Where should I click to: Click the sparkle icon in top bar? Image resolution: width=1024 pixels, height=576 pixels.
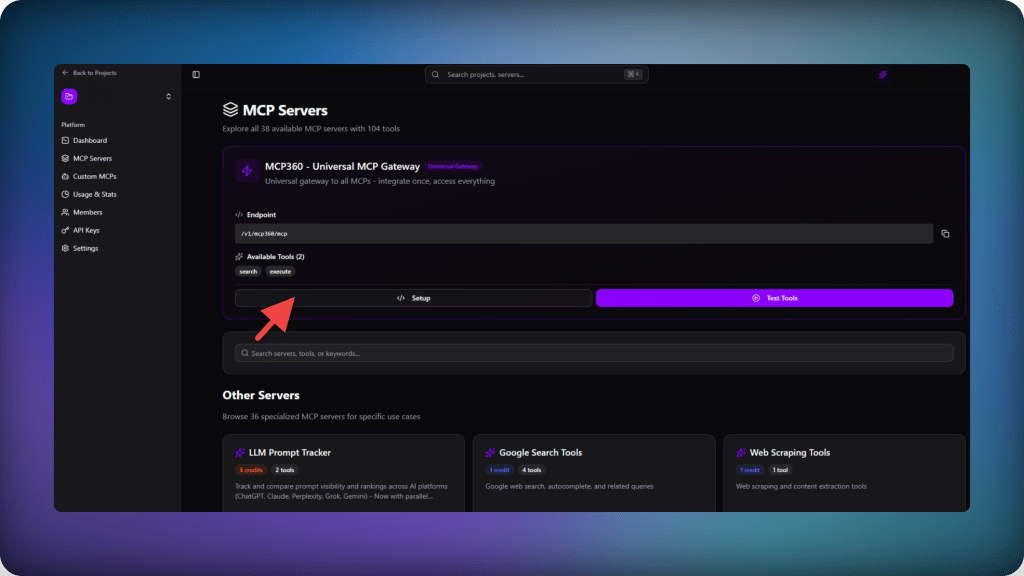[882, 74]
